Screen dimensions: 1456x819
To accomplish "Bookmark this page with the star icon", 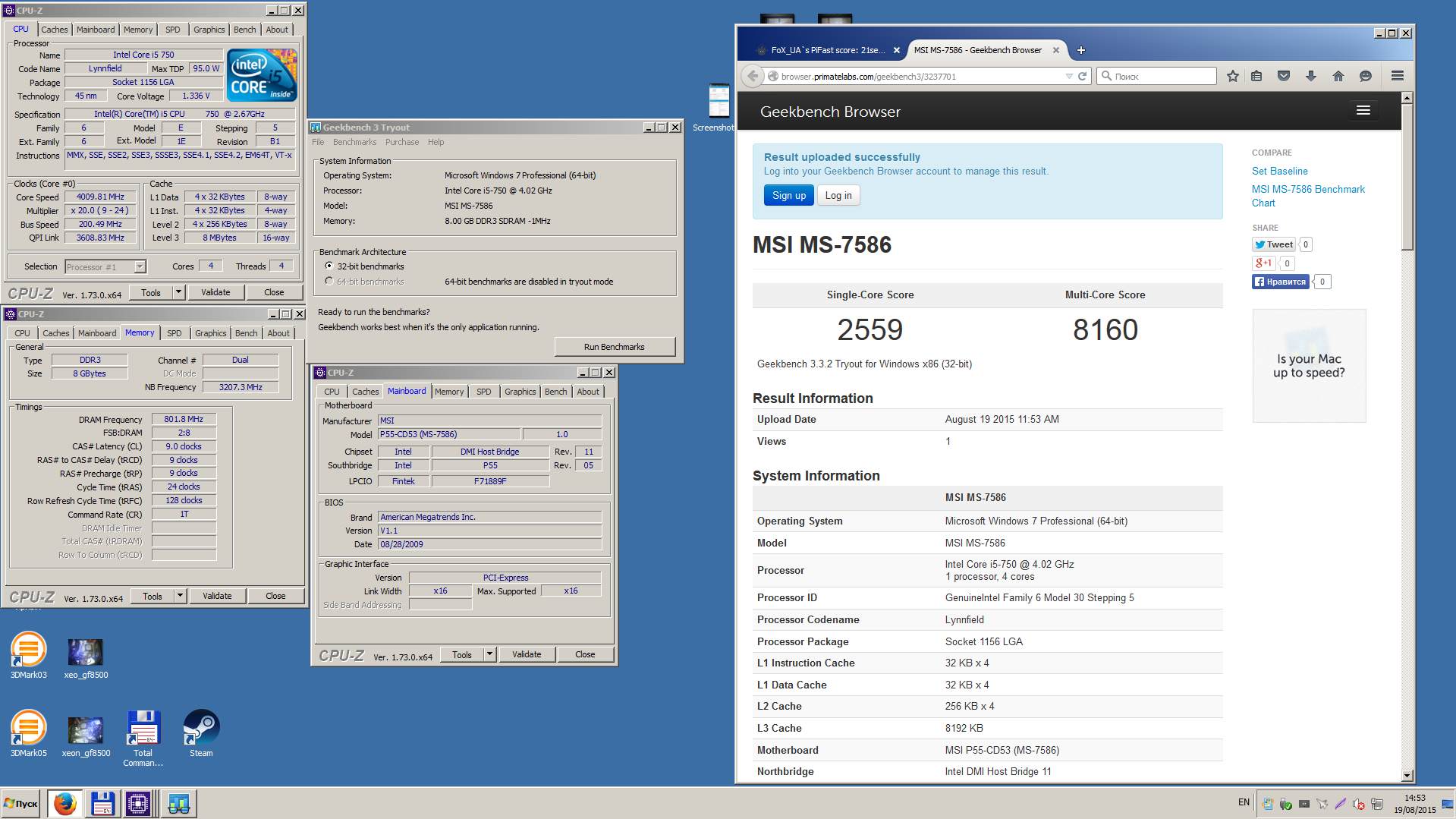I will click(1233, 76).
